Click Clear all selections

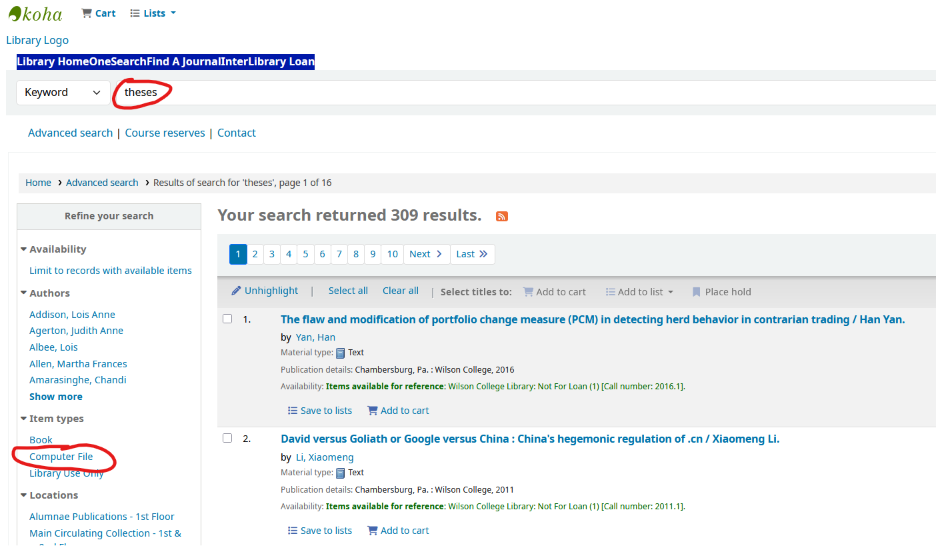pyautogui.click(x=401, y=291)
